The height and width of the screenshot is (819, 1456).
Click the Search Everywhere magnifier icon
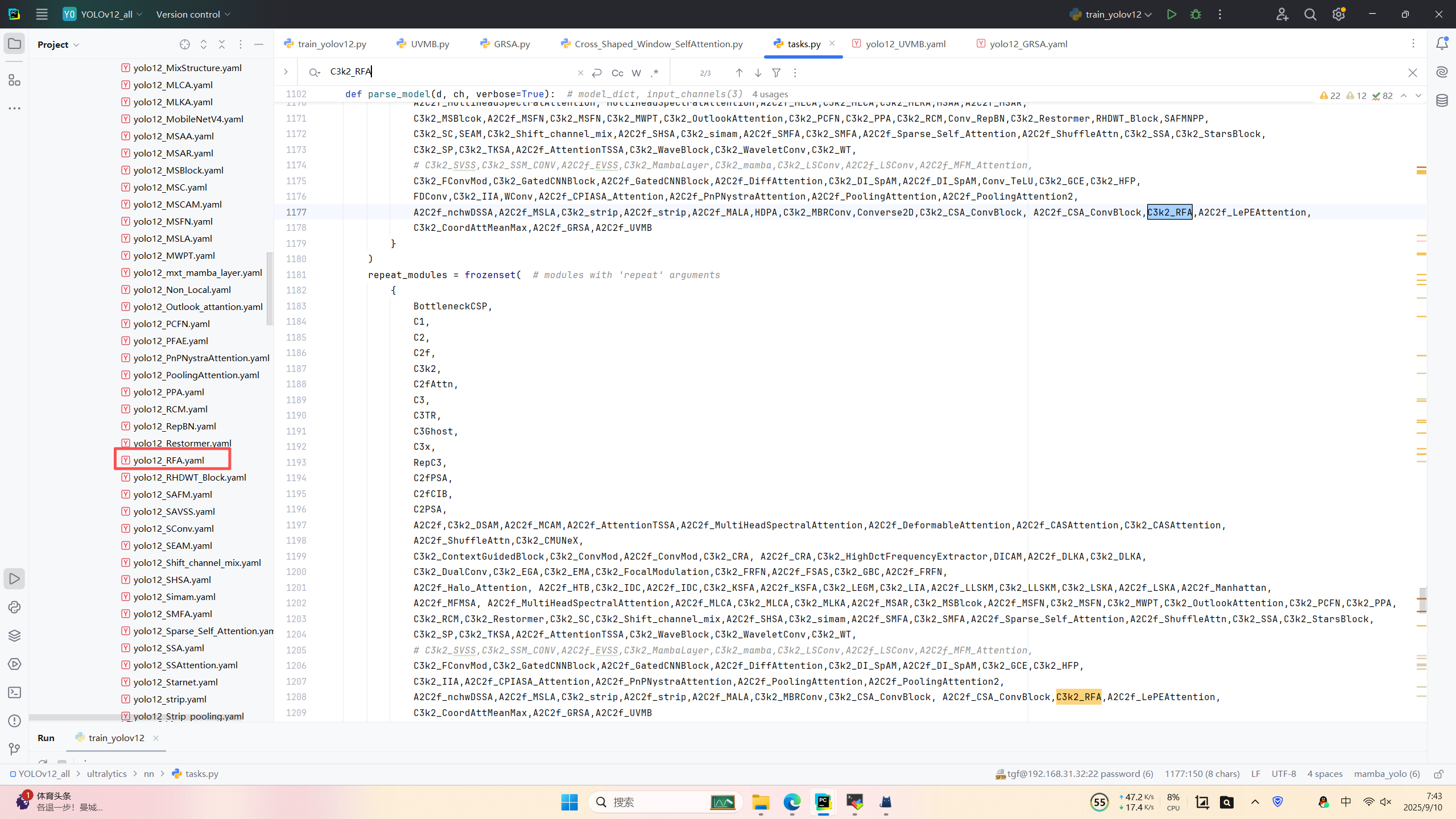(1310, 14)
